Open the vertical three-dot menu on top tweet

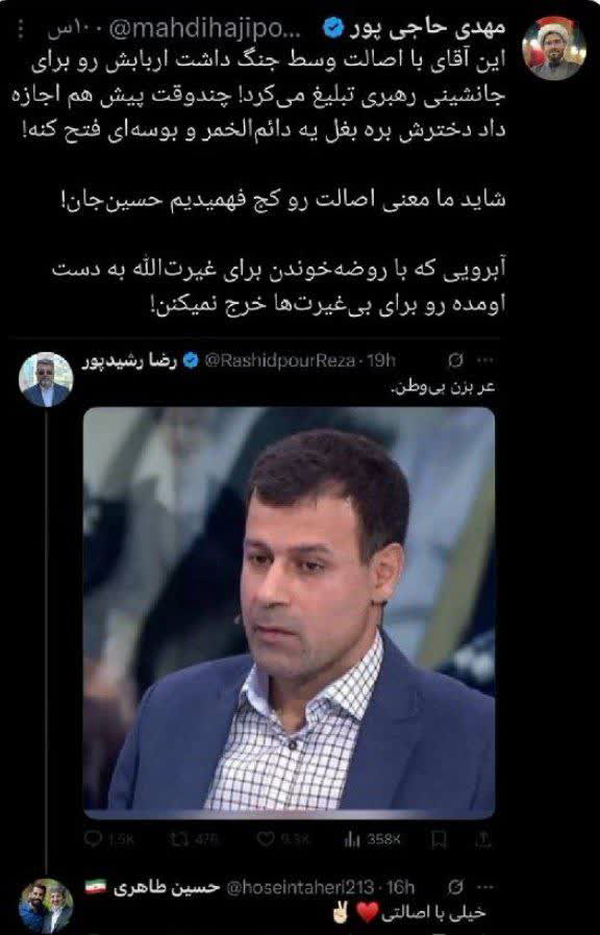pyautogui.click(x=21, y=29)
